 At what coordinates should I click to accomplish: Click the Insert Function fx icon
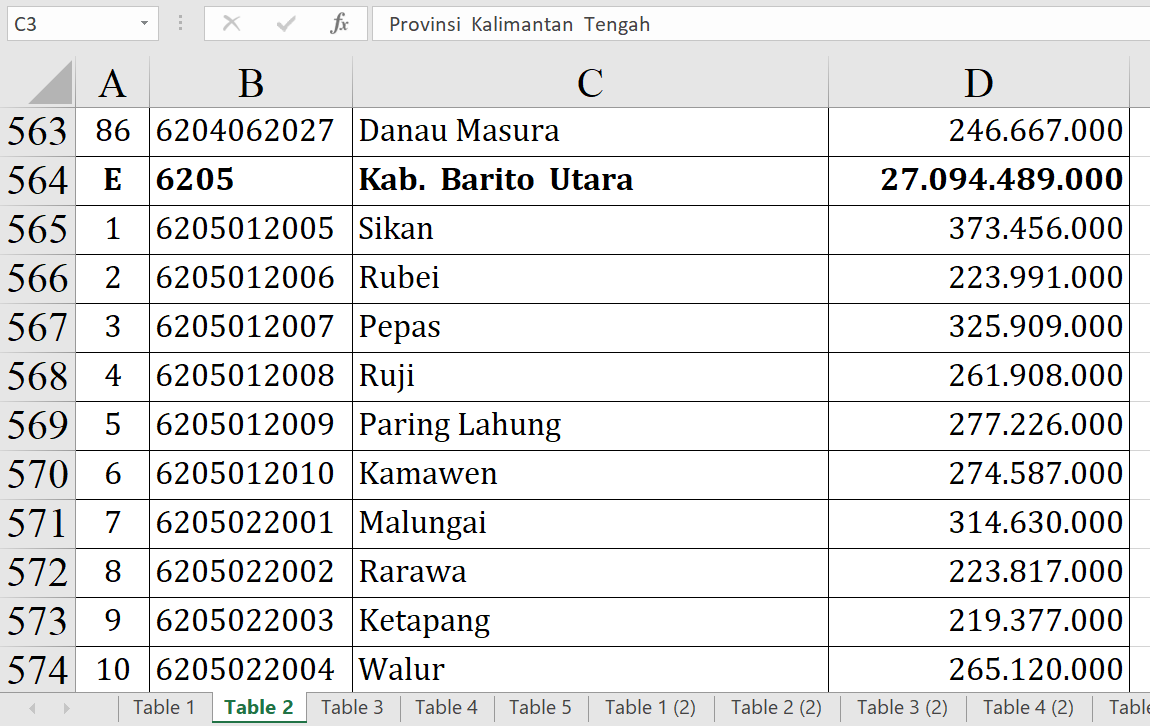[339, 24]
